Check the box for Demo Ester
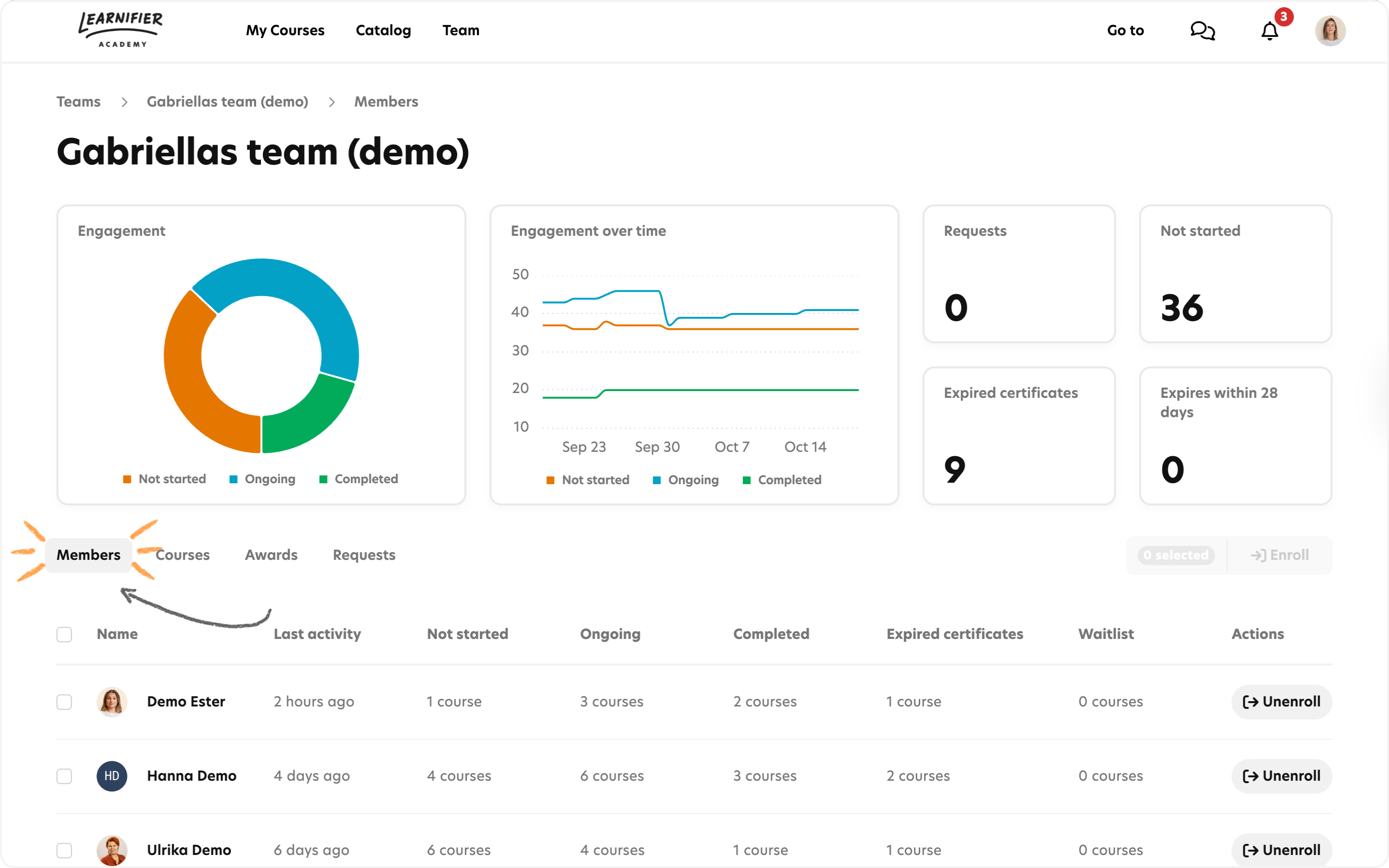Image resolution: width=1389 pixels, height=868 pixels. 64,702
